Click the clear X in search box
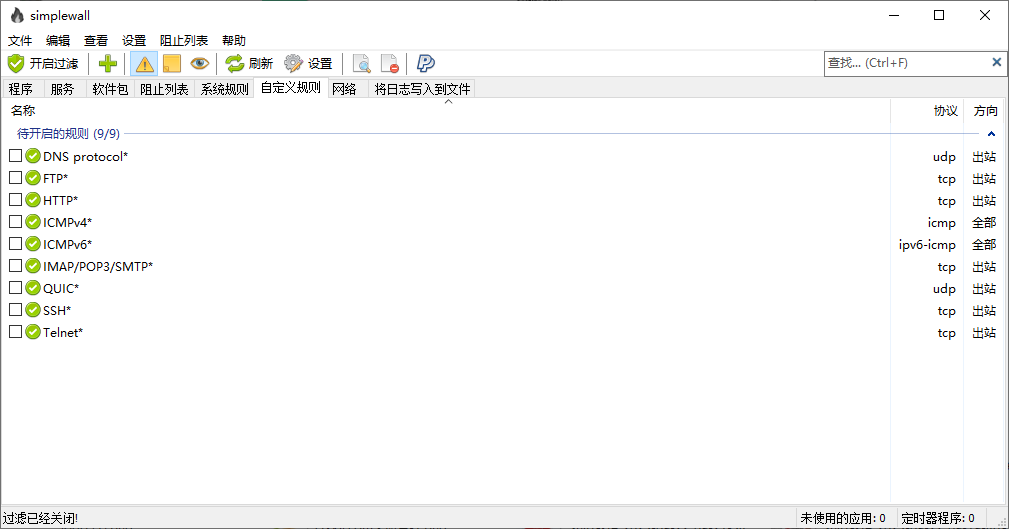The width and height of the screenshot is (1009, 529). click(x=996, y=63)
